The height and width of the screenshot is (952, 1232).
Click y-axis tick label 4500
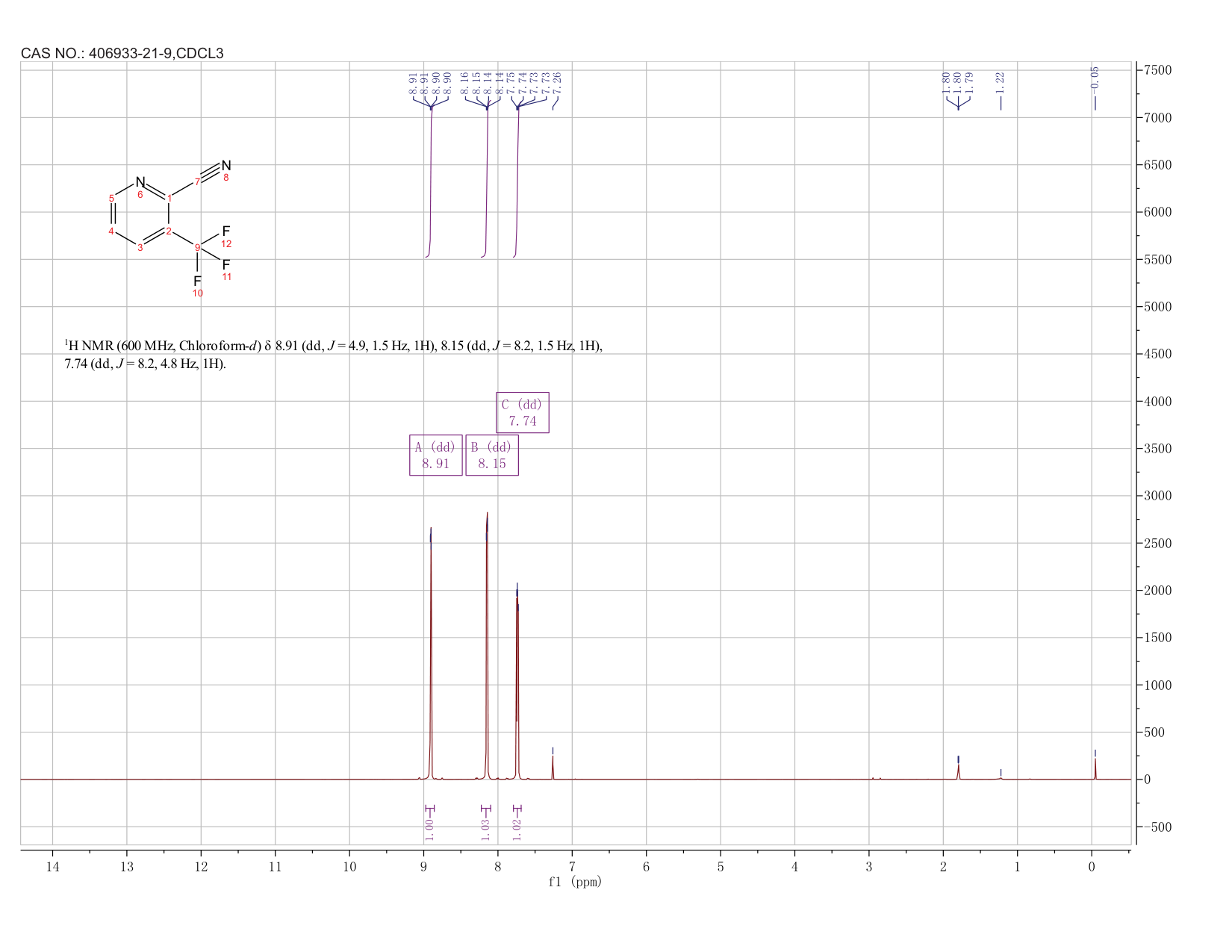pyautogui.click(x=1157, y=354)
